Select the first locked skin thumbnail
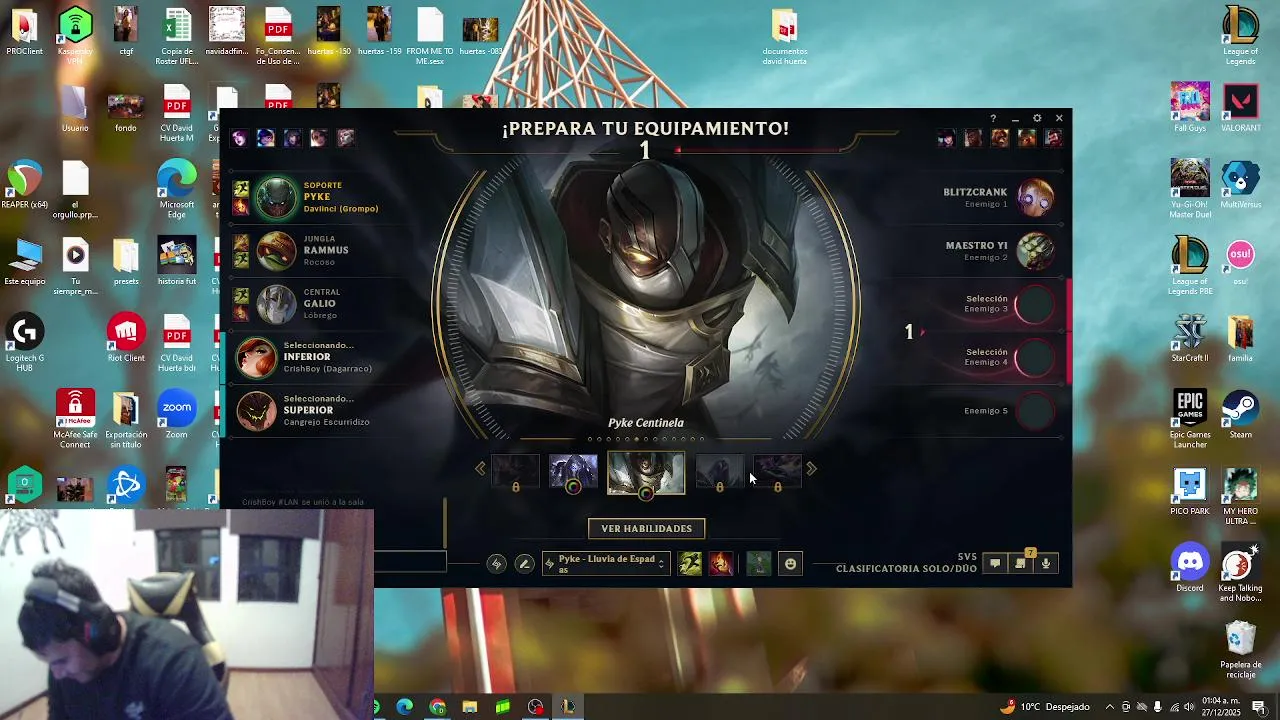Screen dimensions: 1280x720 pos(515,470)
